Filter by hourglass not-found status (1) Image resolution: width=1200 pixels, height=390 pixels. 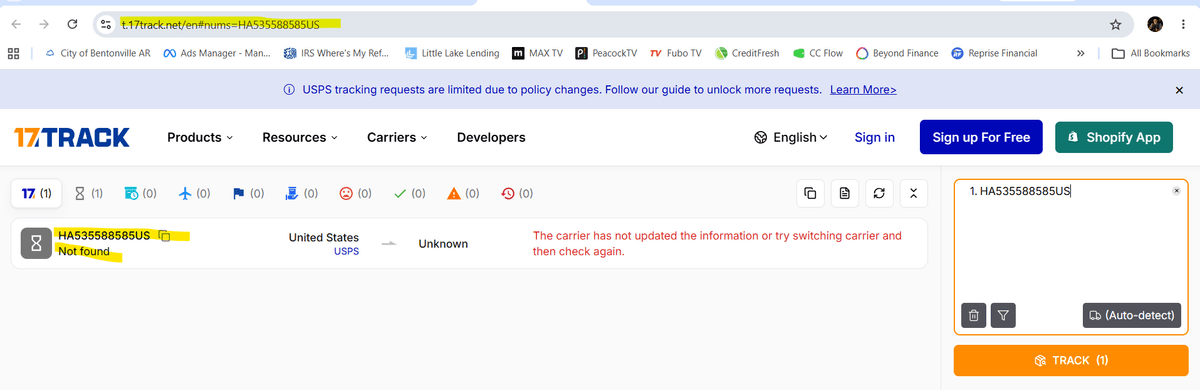click(x=89, y=193)
